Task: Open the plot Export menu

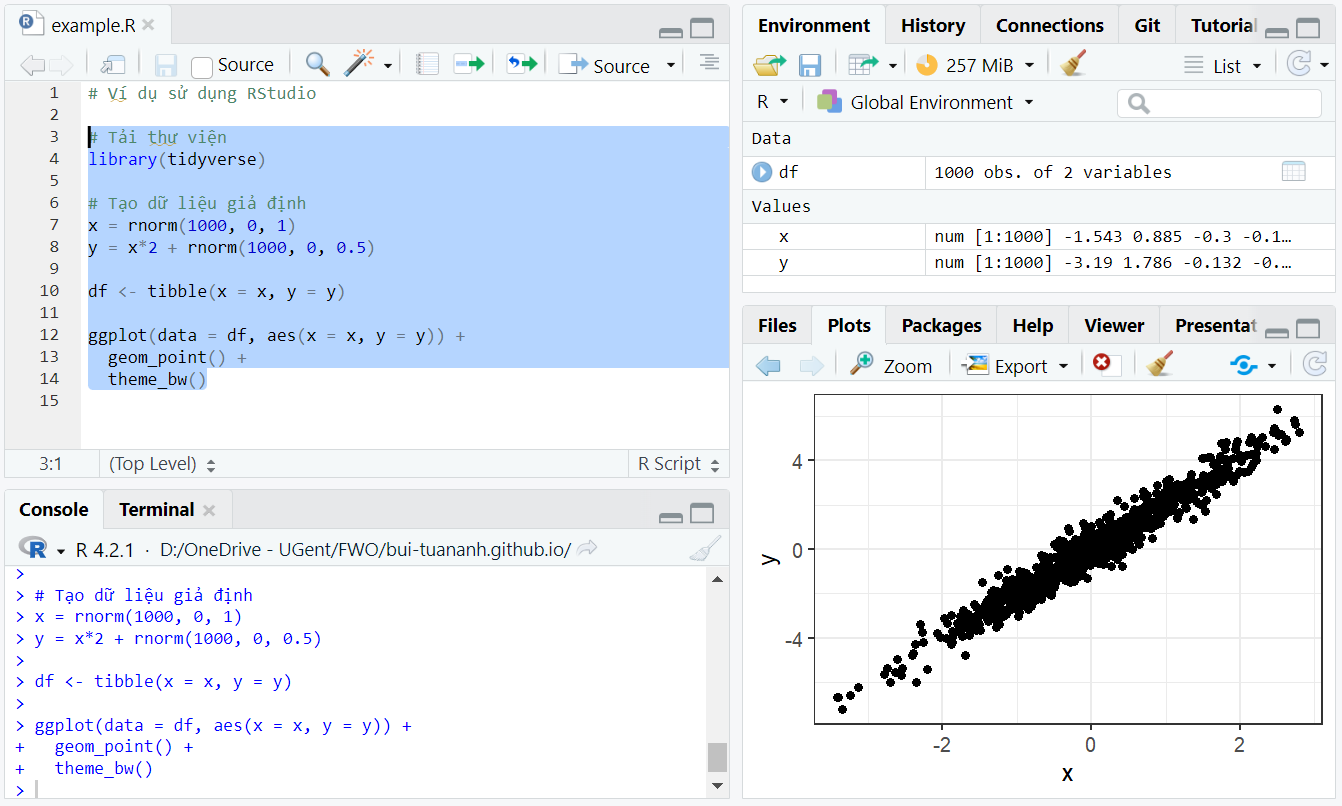Action: 1015,366
